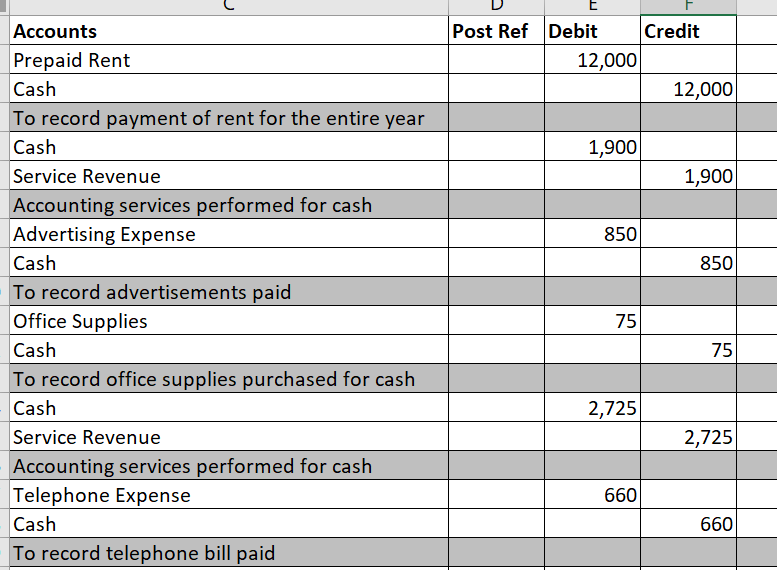Select the 75 debit amount
Screen dimensions: 777x570
(592, 321)
